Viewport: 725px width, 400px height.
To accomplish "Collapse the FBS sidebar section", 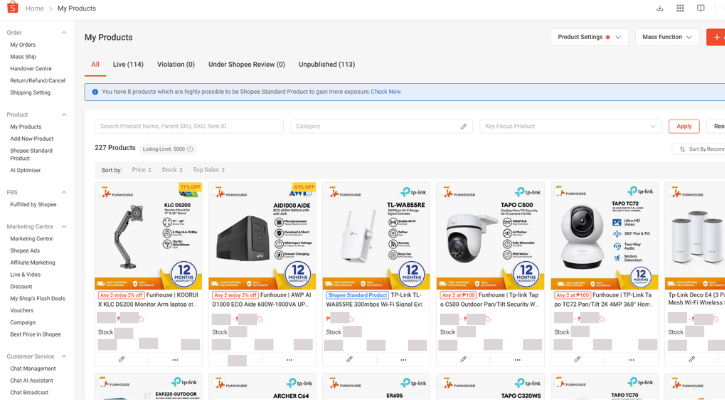I will (64, 192).
